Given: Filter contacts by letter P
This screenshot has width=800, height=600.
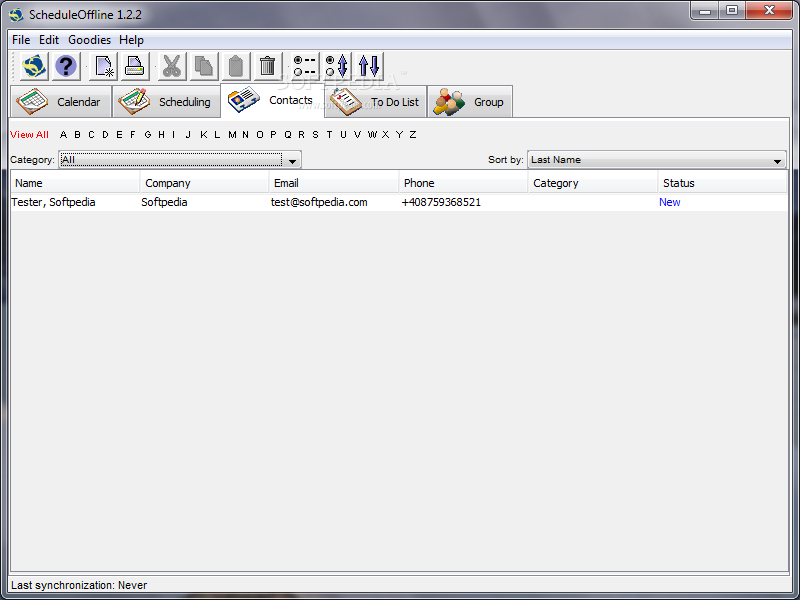Looking at the screenshot, I should (x=273, y=135).
